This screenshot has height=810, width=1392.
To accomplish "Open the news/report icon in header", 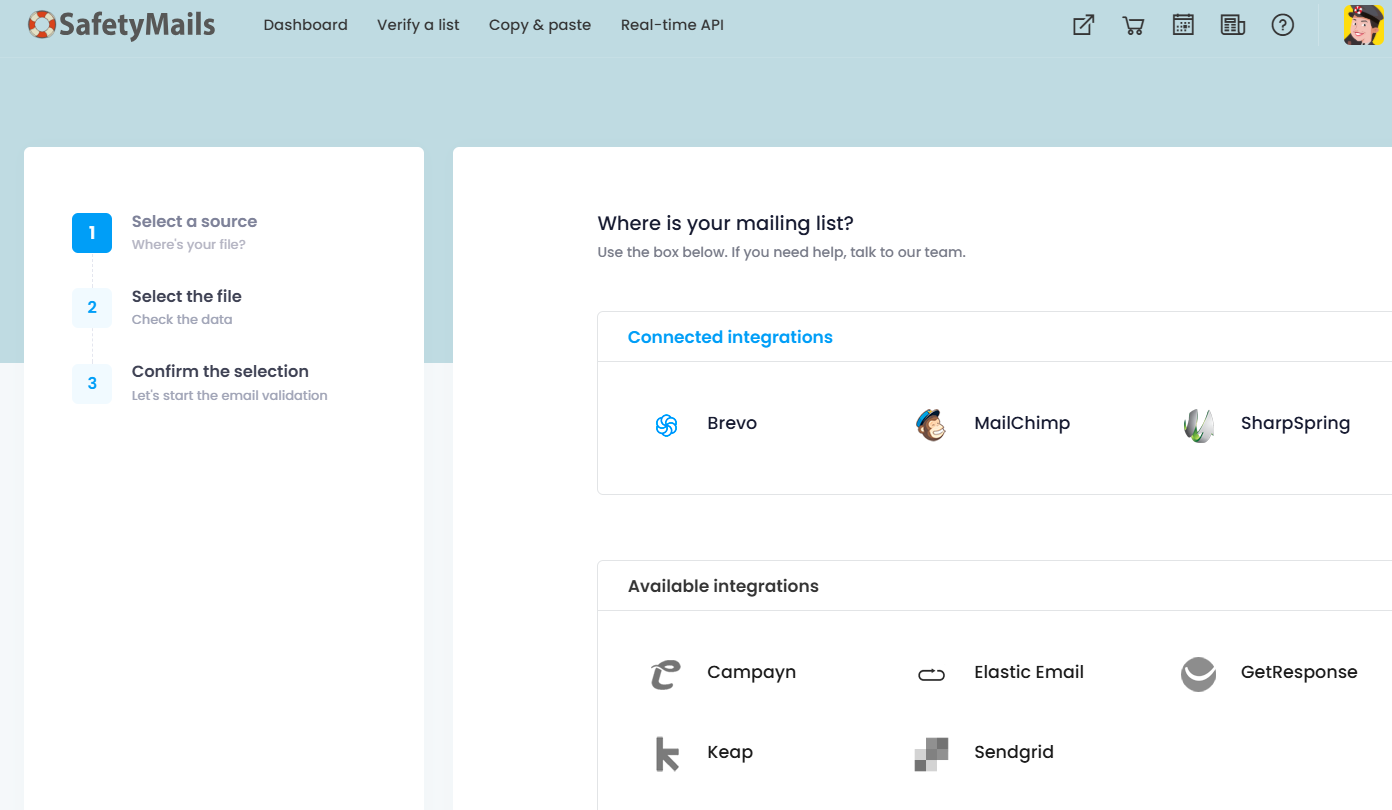I will [1233, 25].
